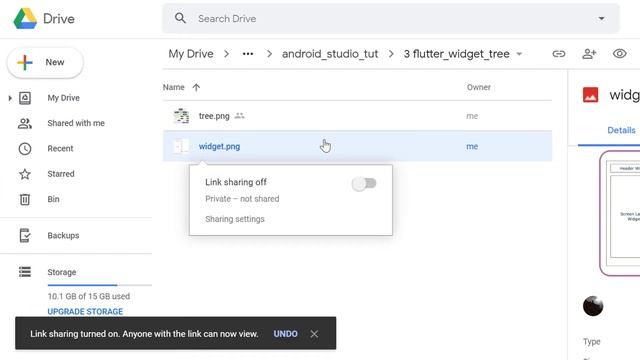Click the Shared with me people icon
Image resolution: width=640 pixels, height=360 pixels.
pos(25,123)
